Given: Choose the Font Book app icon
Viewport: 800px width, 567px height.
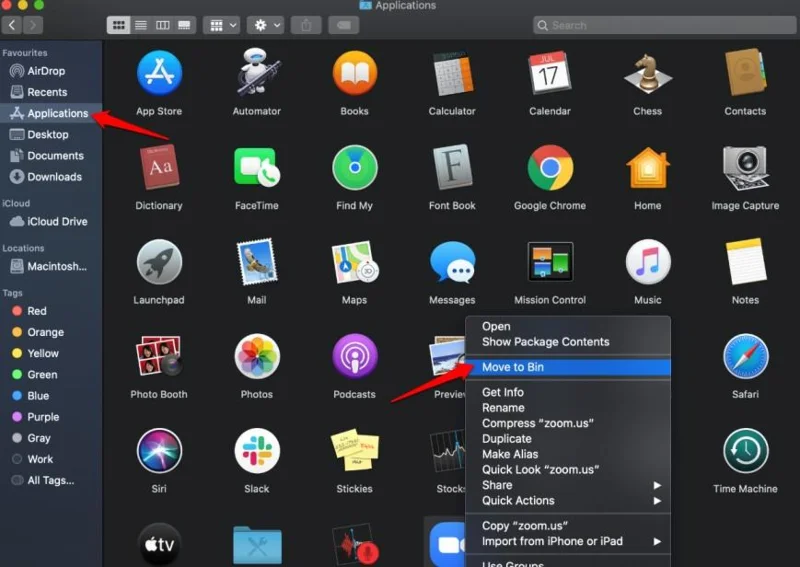Looking at the screenshot, I should click(453, 167).
